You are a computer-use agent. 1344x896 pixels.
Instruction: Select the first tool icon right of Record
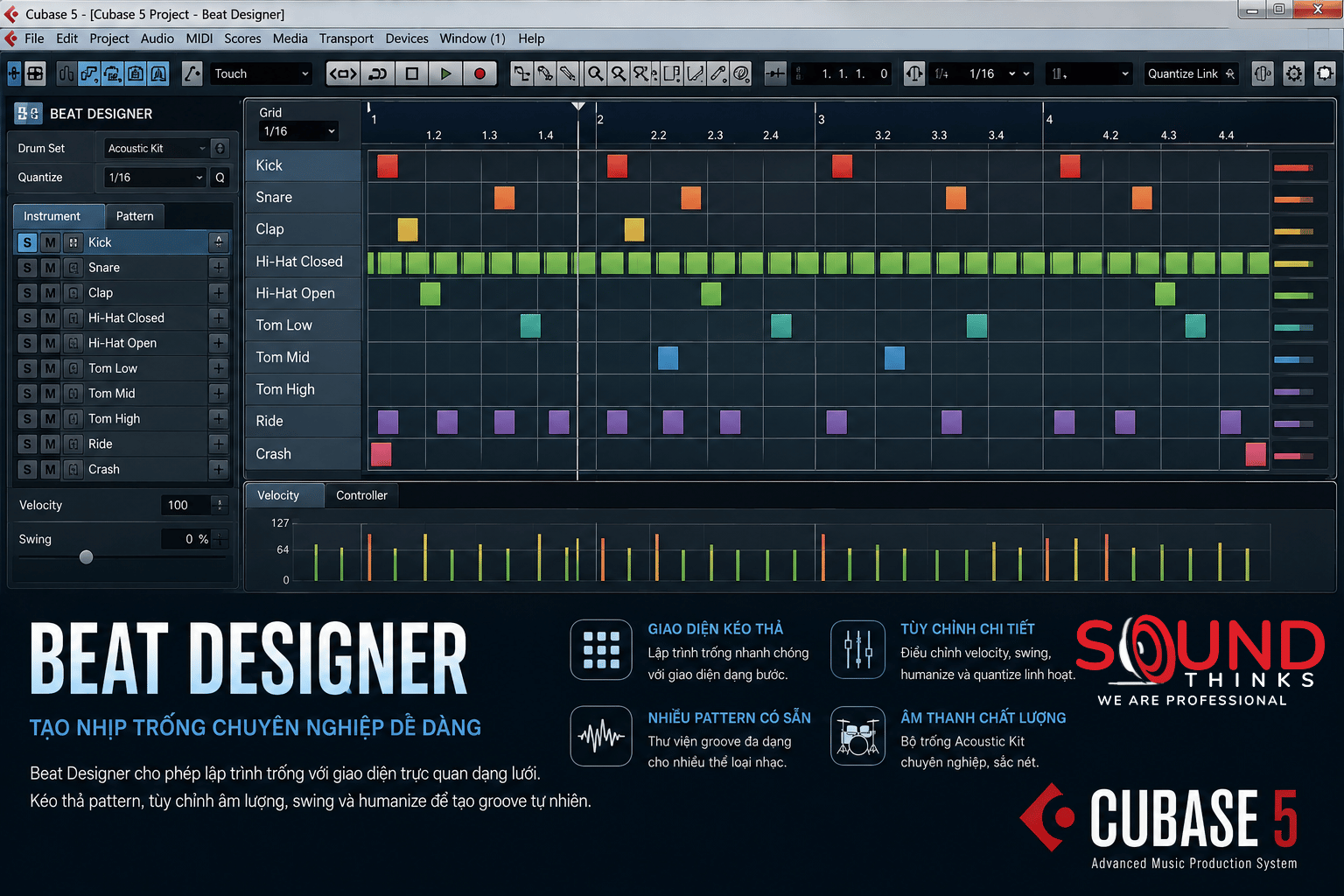tap(521, 73)
